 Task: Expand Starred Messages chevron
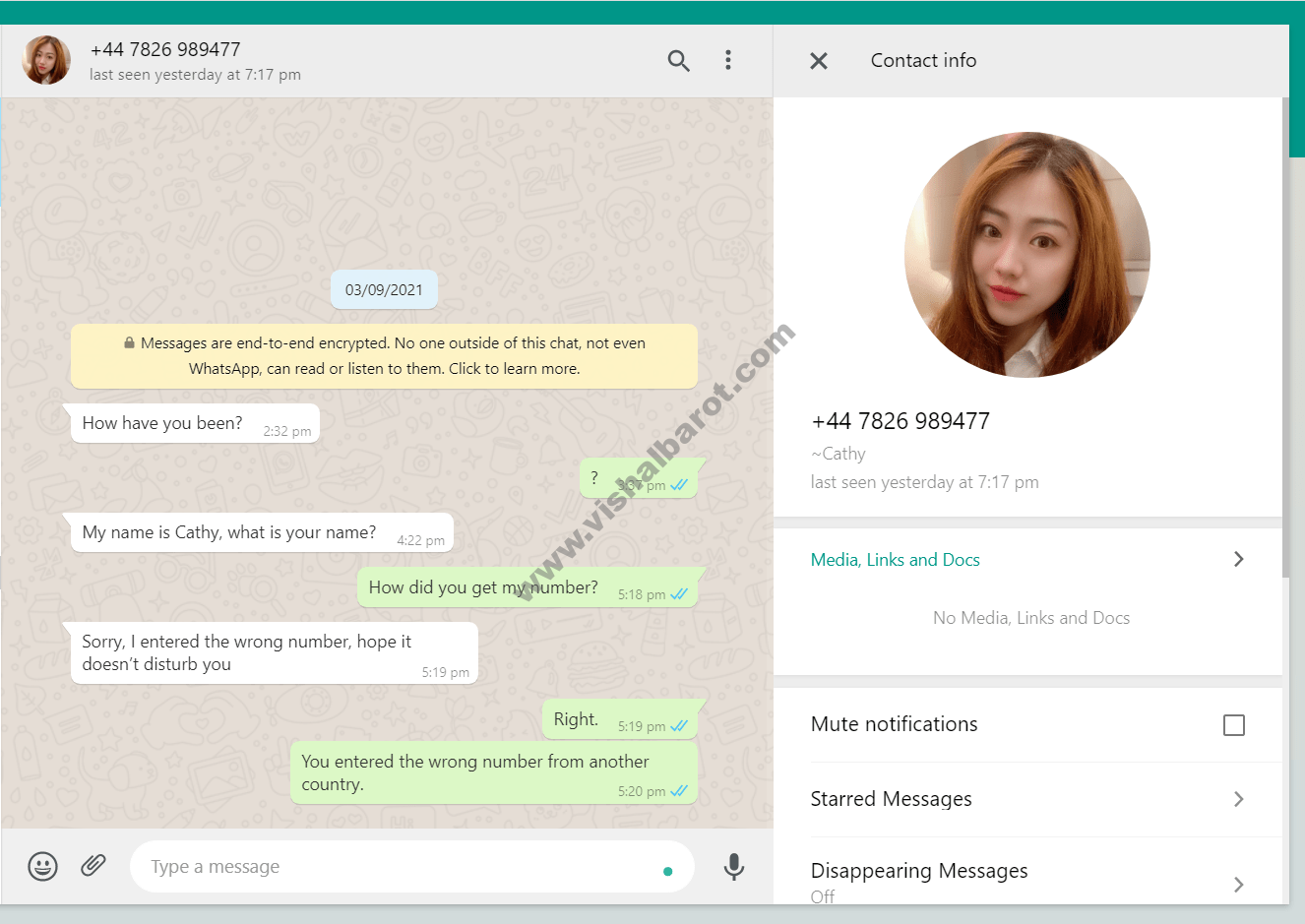point(1239,799)
